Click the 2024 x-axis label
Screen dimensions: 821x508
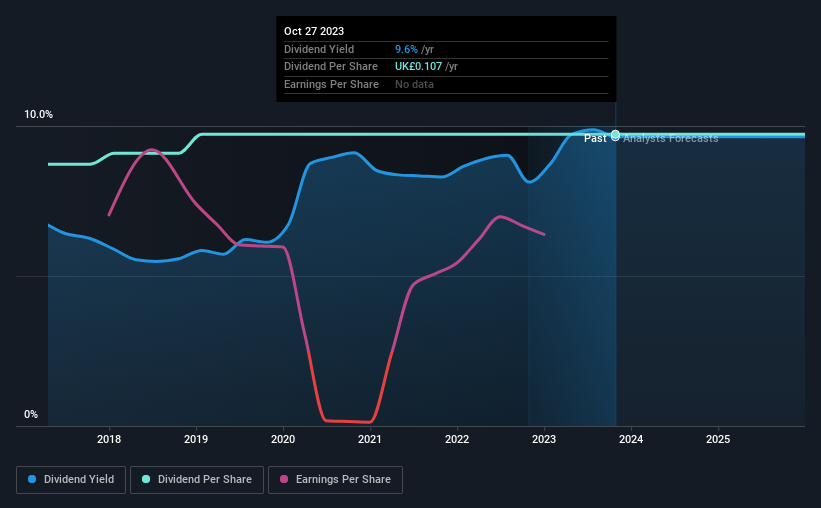point(631,439)
